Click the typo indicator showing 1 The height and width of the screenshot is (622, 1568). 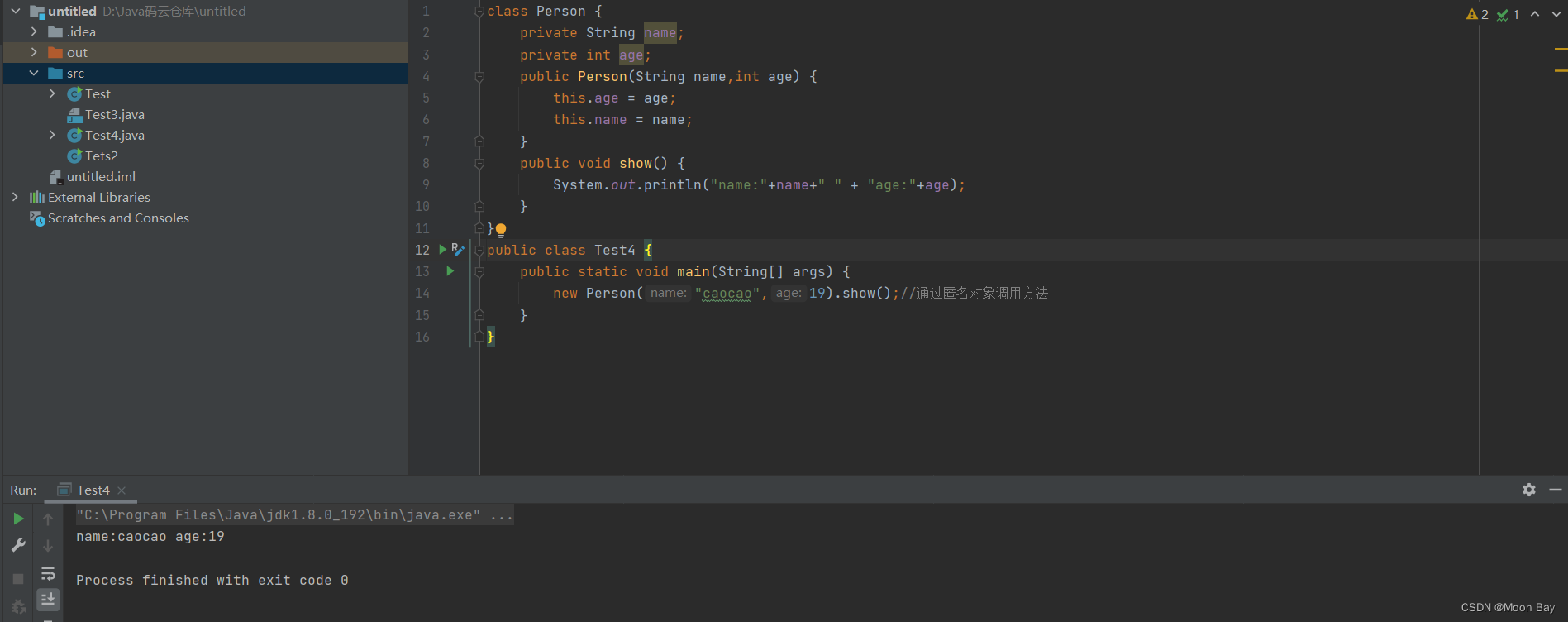click(1508, 14)
